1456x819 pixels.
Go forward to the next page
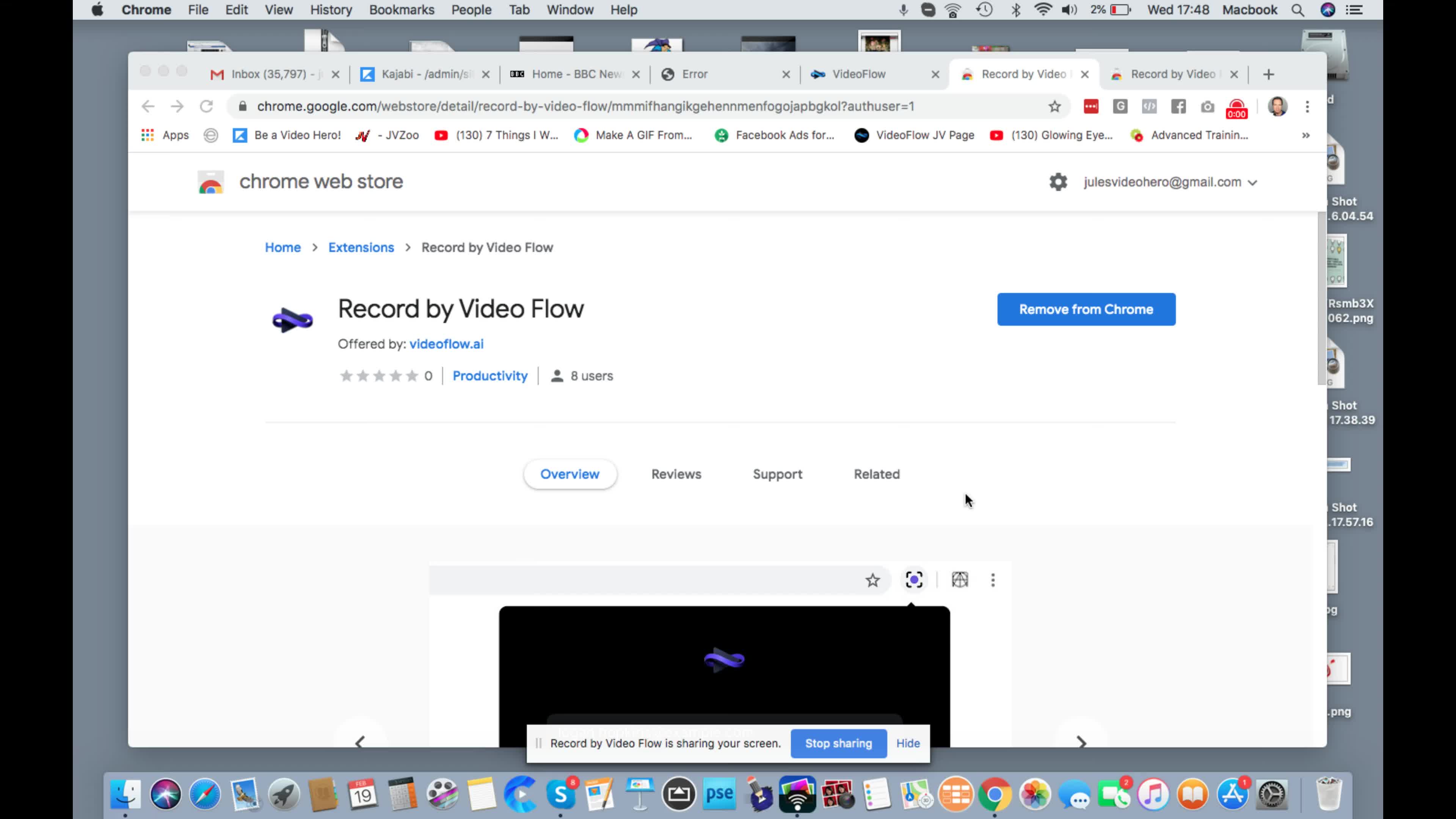click(177, 106)
